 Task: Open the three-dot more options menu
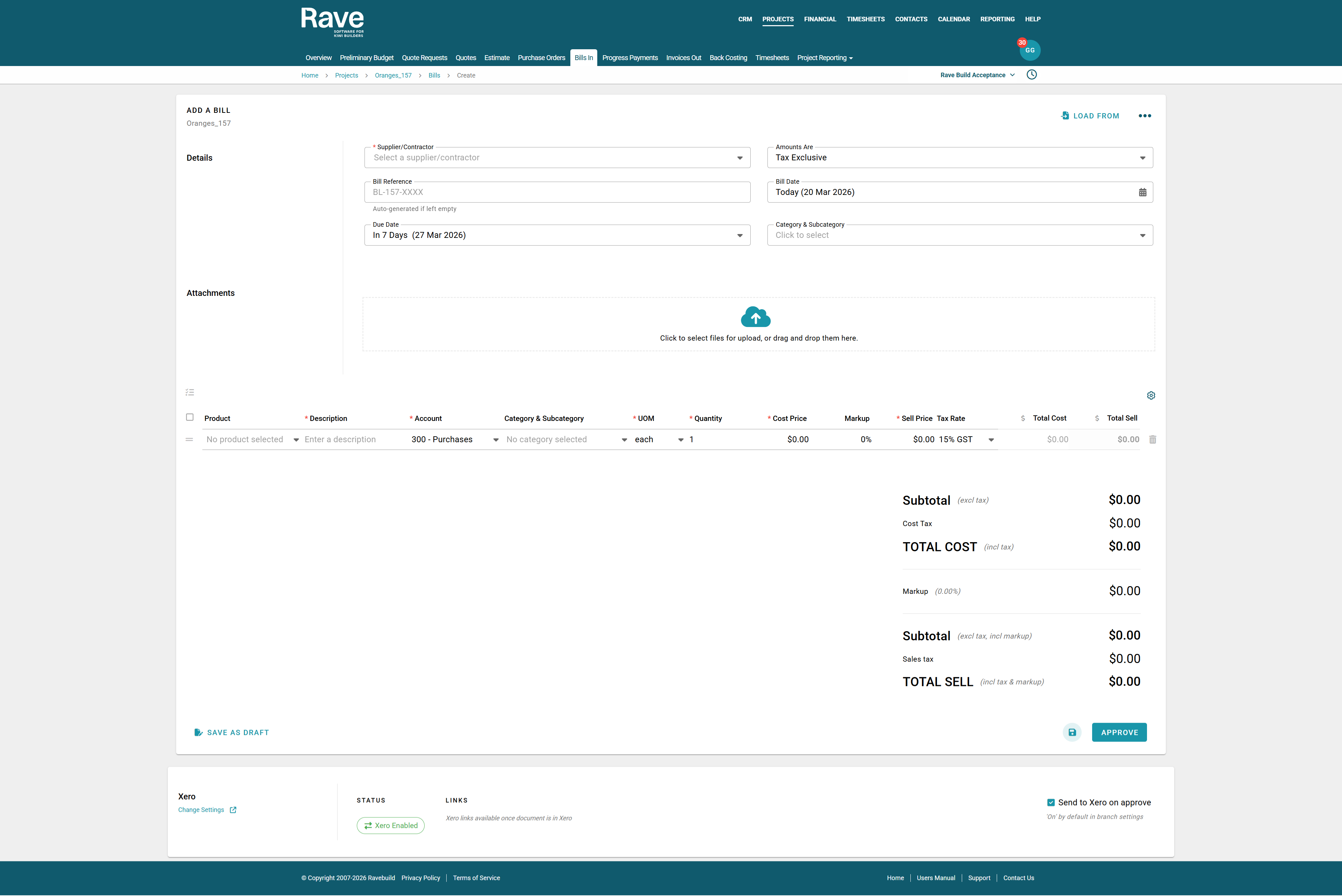pos(1145,116)
